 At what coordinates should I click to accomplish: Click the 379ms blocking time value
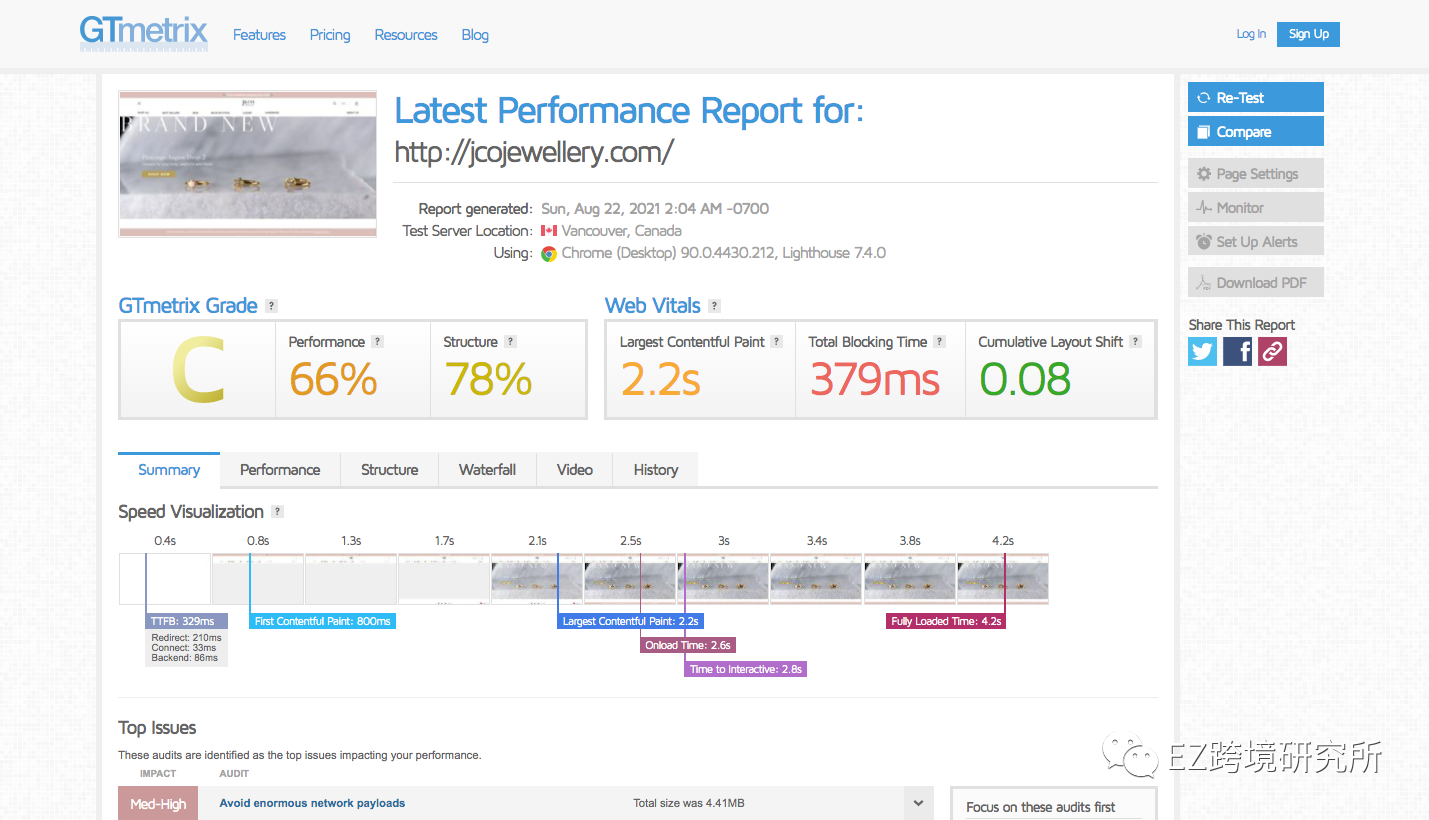pos(875,380)
